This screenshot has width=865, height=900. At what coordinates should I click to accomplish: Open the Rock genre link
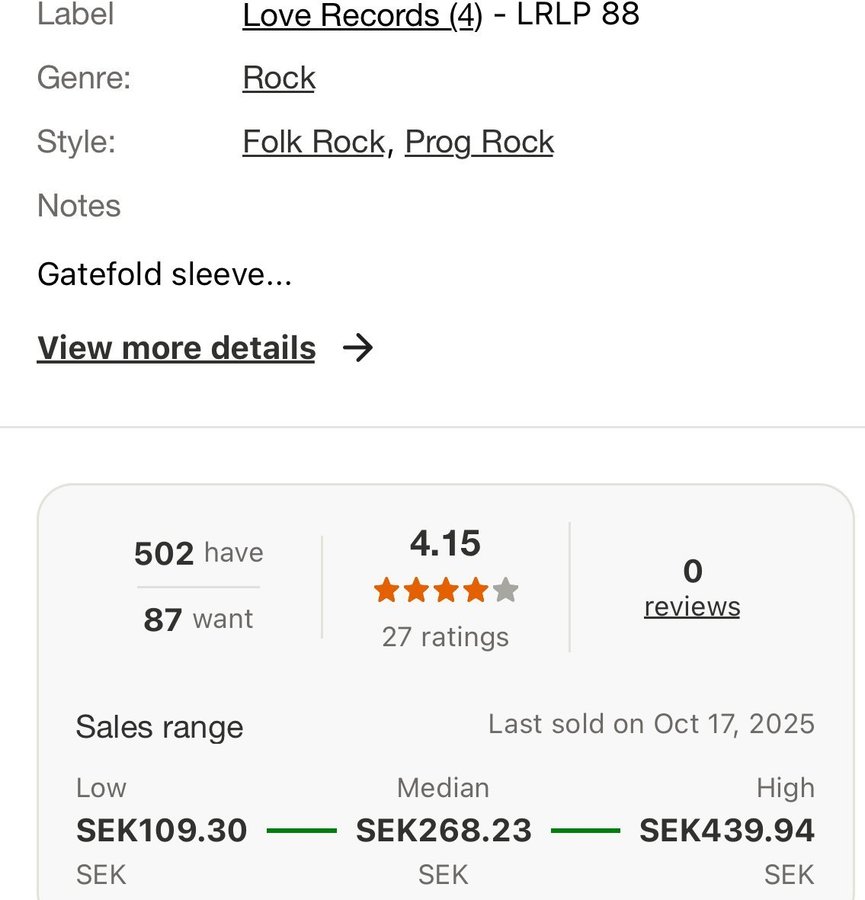(279, 78)
